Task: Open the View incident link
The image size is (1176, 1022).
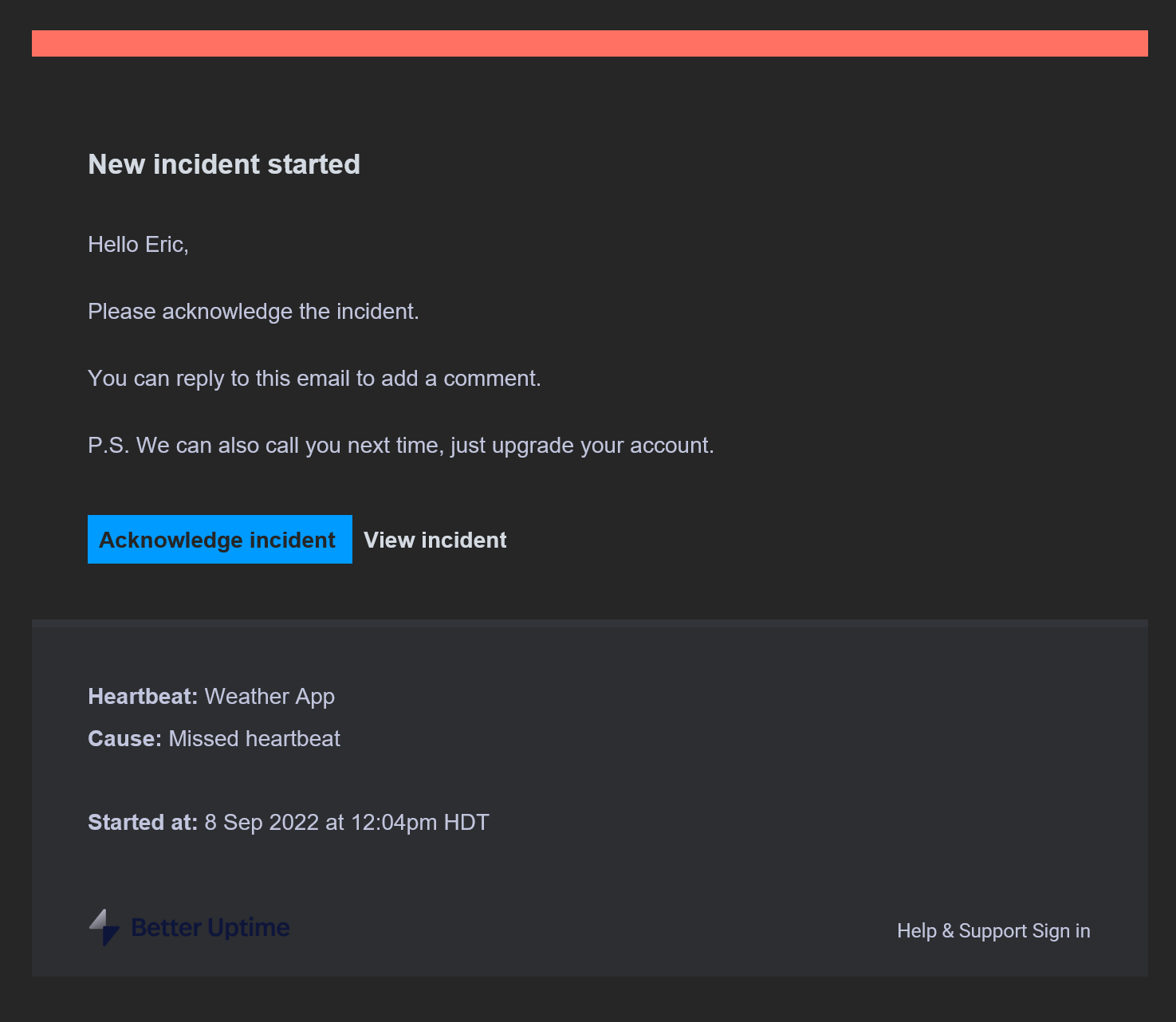Action: click(x=435, y=539)
